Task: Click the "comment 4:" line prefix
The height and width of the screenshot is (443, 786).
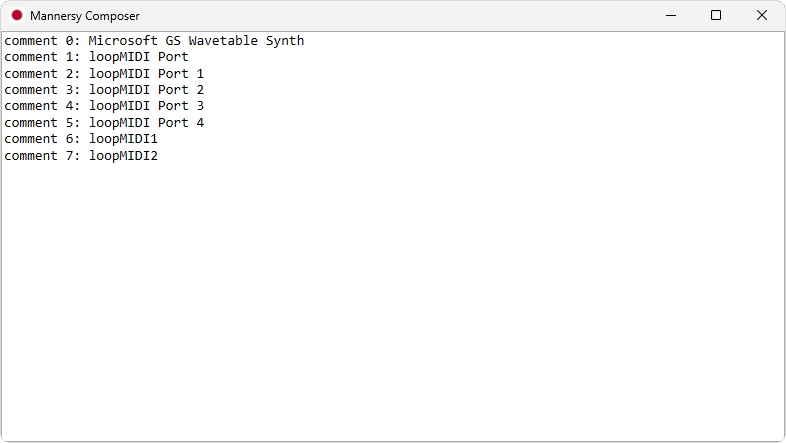Action: pos(42,106)
